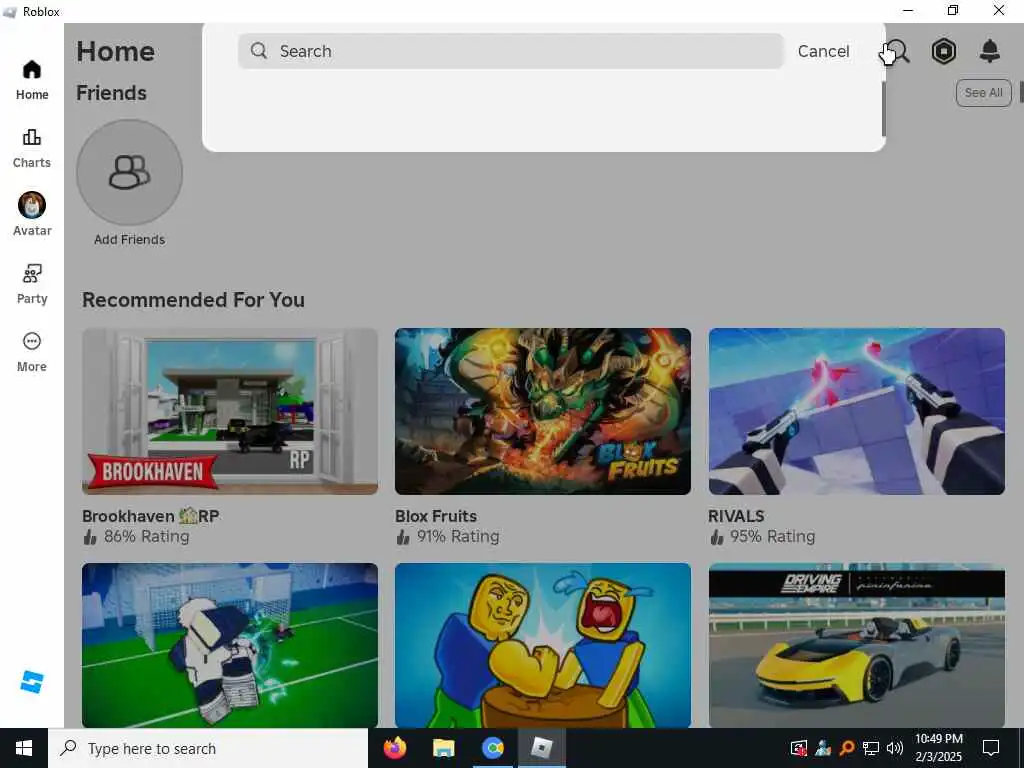Click the Roblox taskbar icon

[x=542, y=748]
